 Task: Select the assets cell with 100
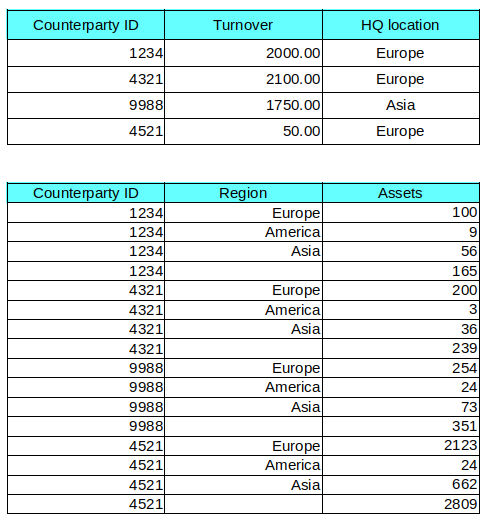401,212
